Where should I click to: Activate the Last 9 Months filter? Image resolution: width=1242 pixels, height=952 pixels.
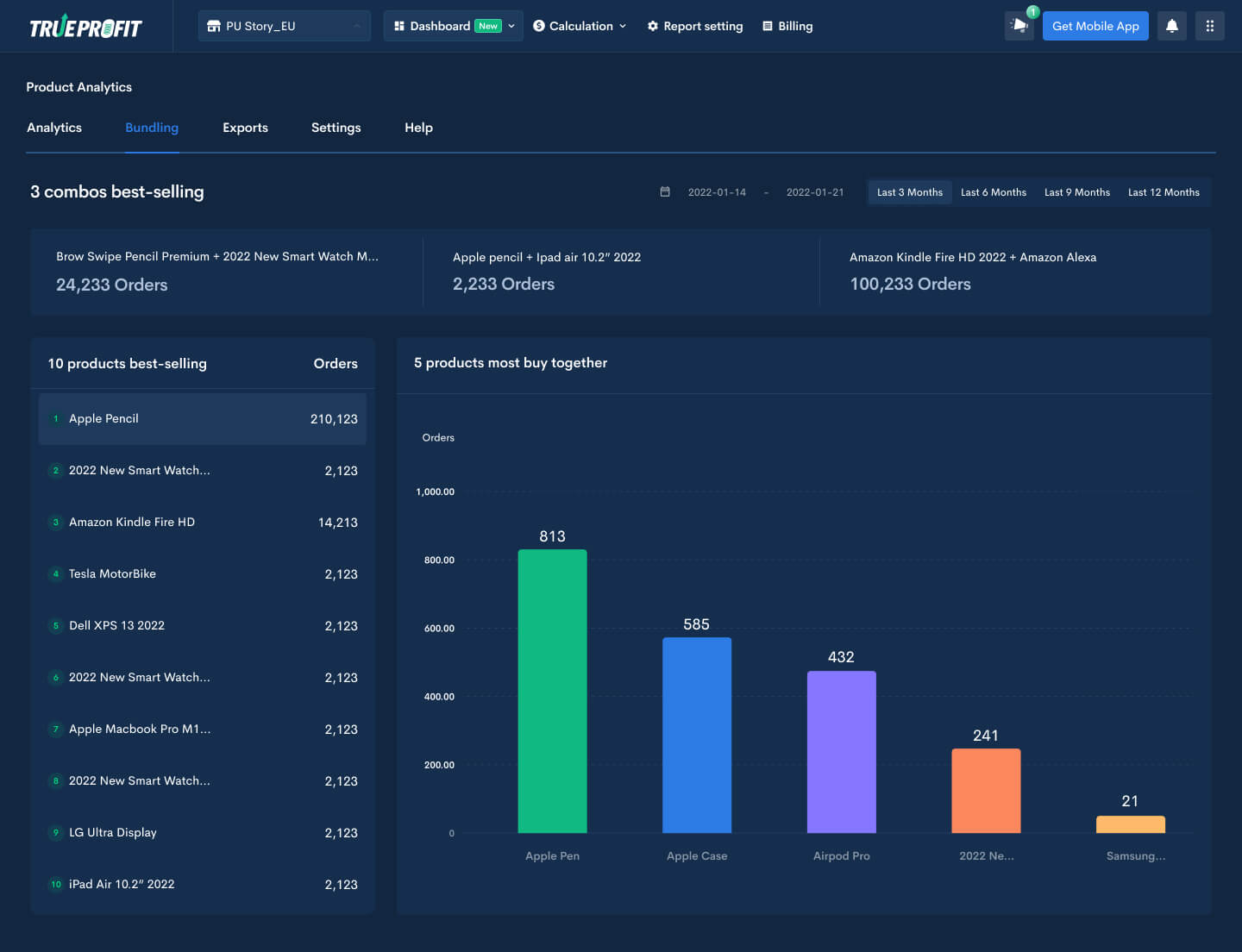coord(1076,192)
